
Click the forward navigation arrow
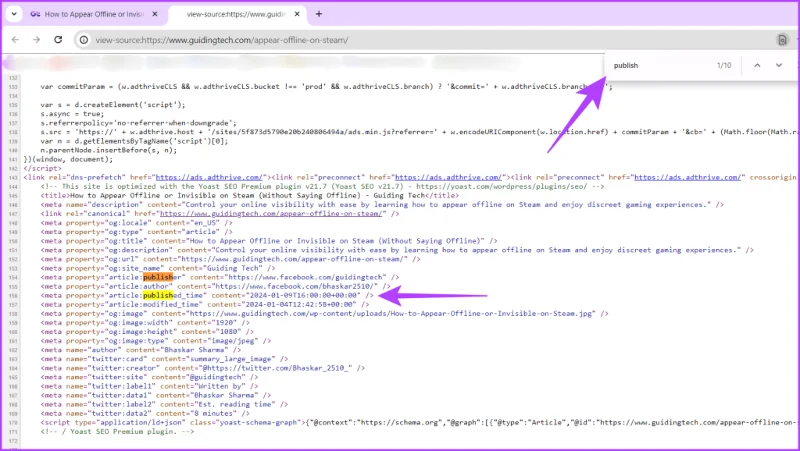[36, 40]
